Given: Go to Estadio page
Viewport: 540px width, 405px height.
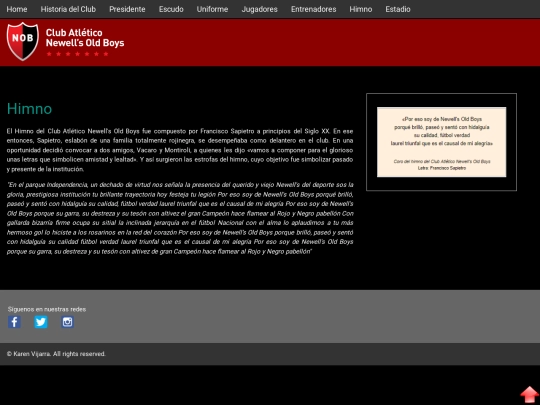Looking at the screenshot, I should (398, 9).
